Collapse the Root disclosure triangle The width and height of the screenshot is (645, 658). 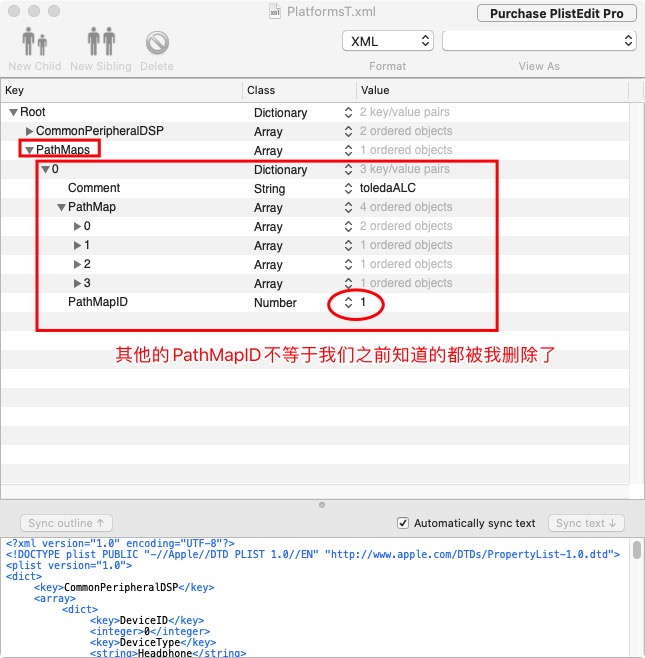tap(13, 112)
